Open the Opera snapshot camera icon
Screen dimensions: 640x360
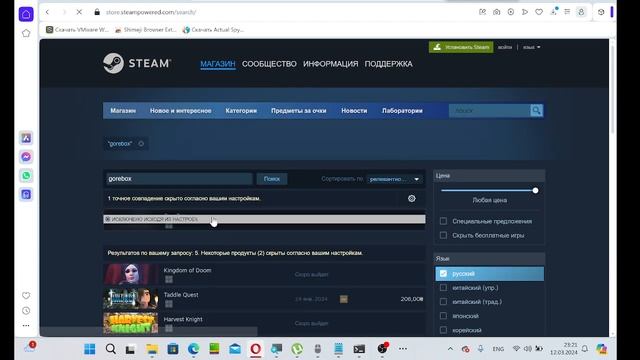click(496, 12)
